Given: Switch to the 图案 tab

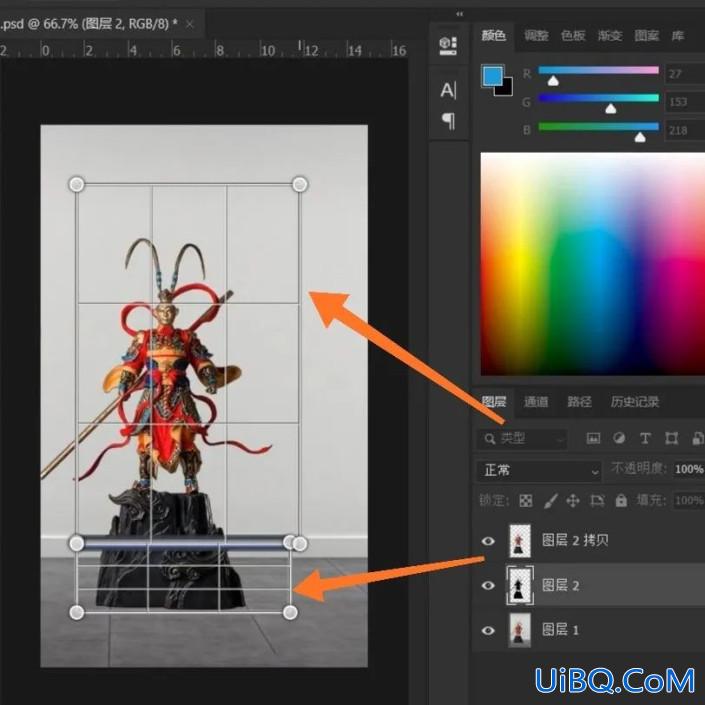Looking at the screenshot, I should click(x=647, y=36).
